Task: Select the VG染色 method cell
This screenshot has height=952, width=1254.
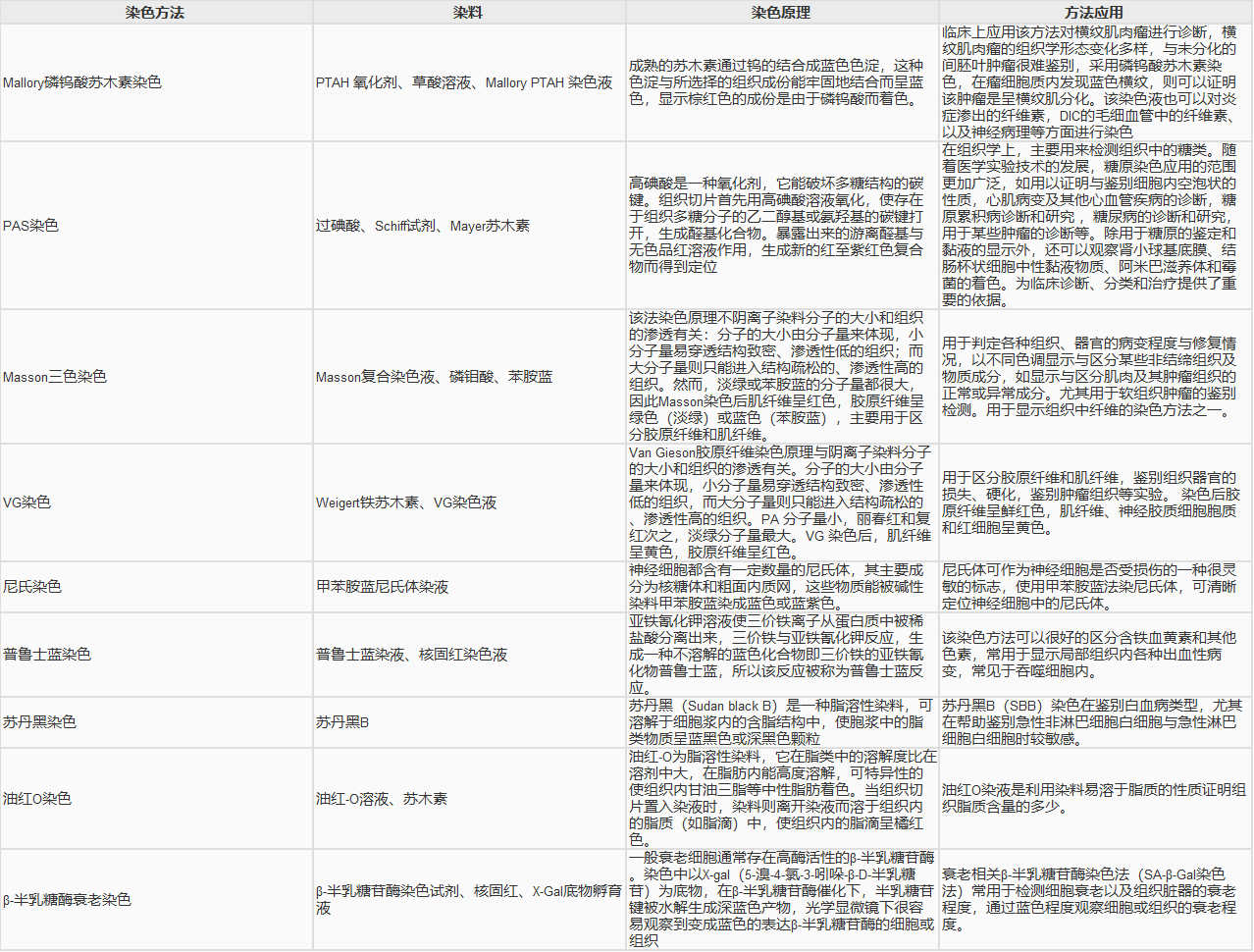Action: click(x=27, y=502)
